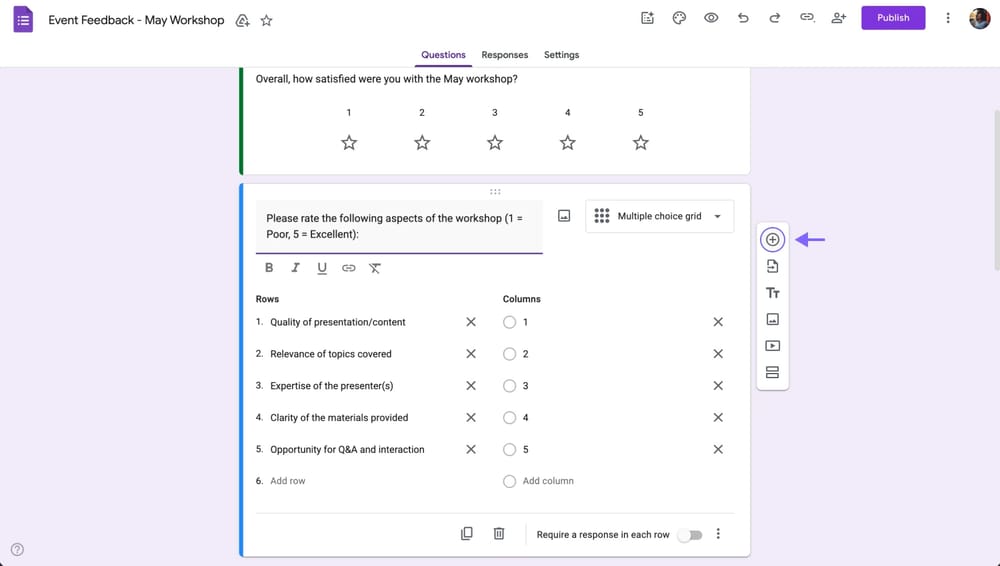Select the fifth star rating

tap(641, 142)
